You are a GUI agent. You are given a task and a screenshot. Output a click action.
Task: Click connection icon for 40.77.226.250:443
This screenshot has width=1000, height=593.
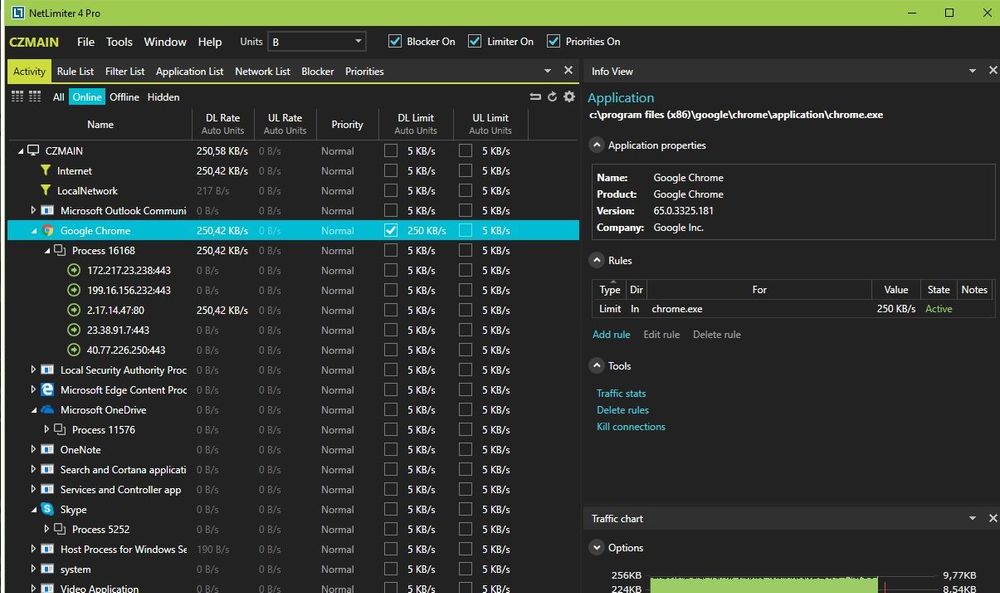click(74, 349)
